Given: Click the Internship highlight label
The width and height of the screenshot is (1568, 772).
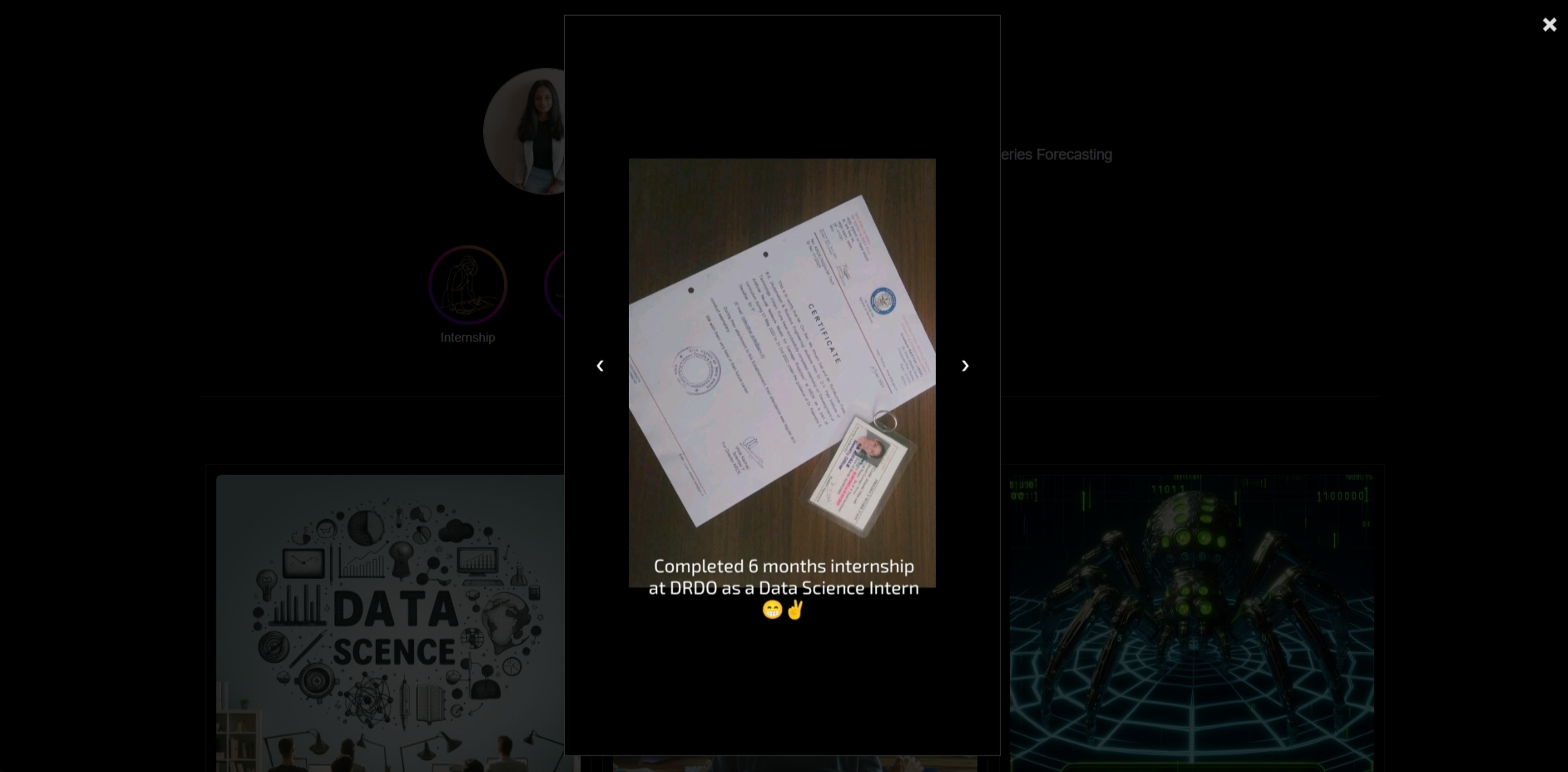Looking at the screenshot, I should tap(467, 338).
